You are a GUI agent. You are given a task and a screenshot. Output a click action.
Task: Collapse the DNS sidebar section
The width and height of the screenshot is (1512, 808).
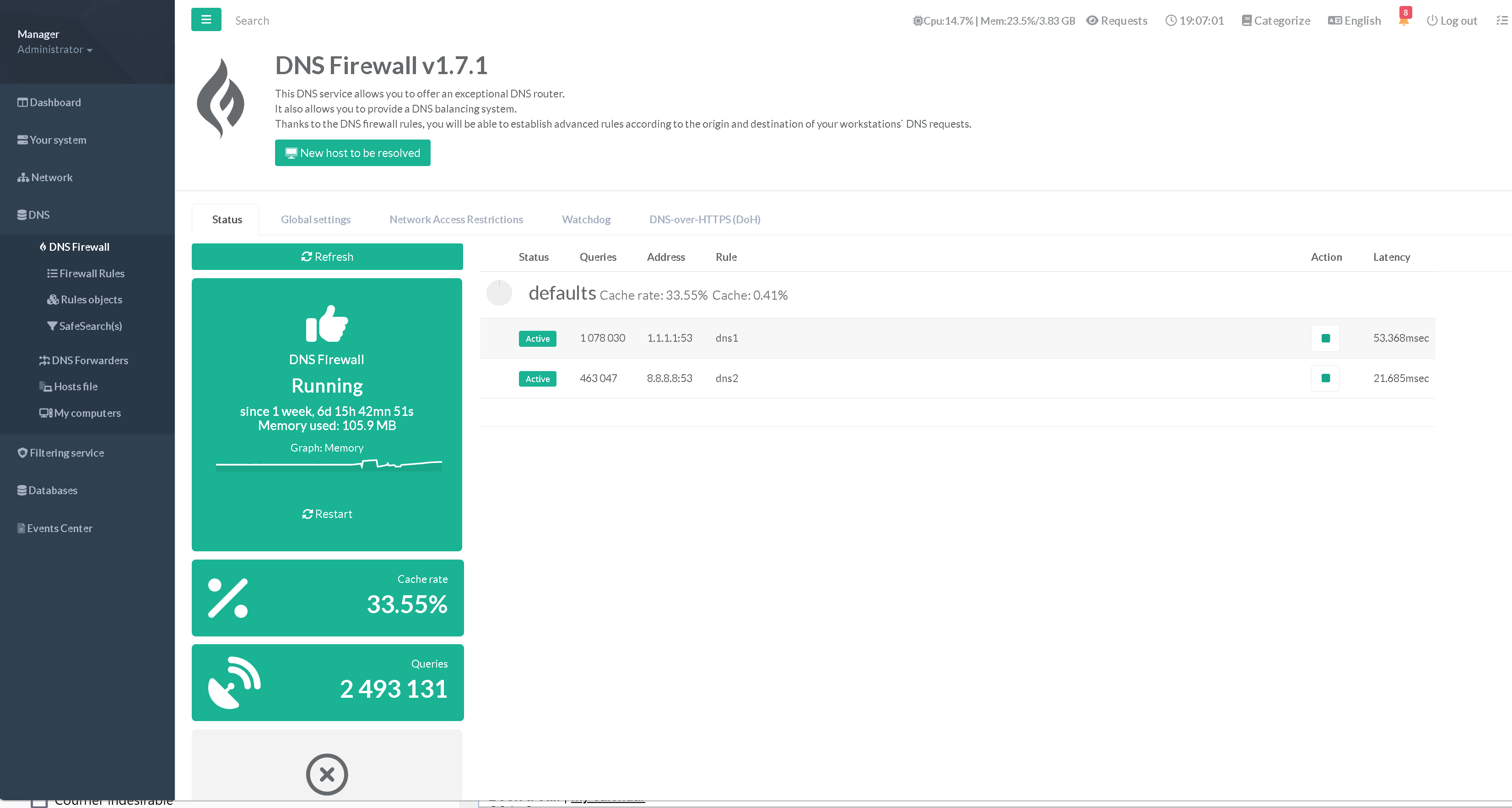pos(34,215)
